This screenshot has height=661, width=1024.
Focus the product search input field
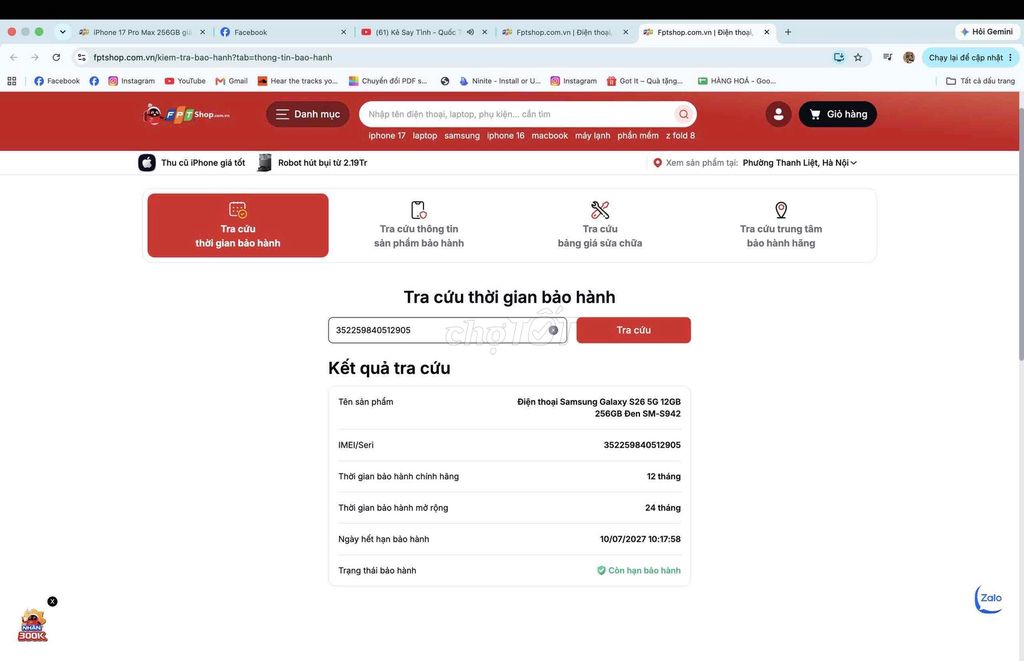tap(516, 114)
